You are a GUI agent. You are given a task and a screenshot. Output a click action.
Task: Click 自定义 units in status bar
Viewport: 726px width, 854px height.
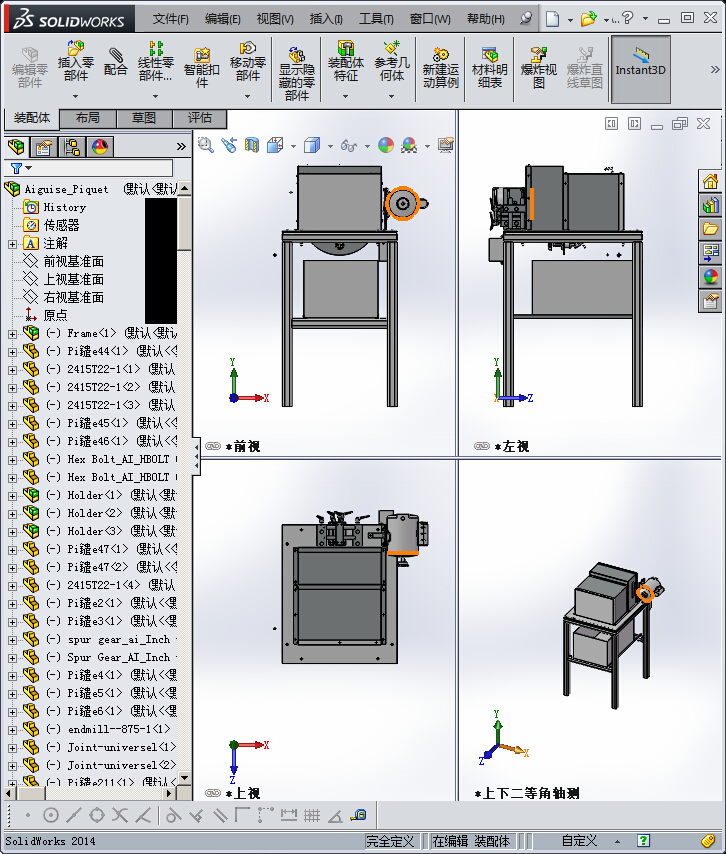pyautogui.click(x=579, y=841)
